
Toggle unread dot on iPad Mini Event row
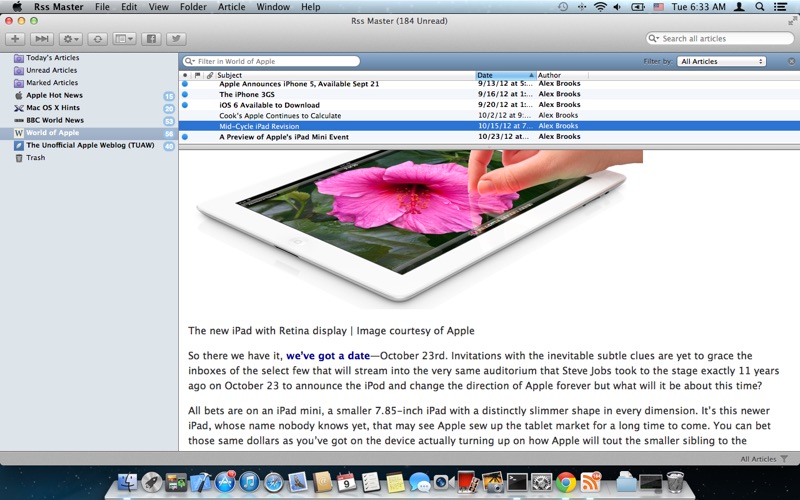coord(185,137)
